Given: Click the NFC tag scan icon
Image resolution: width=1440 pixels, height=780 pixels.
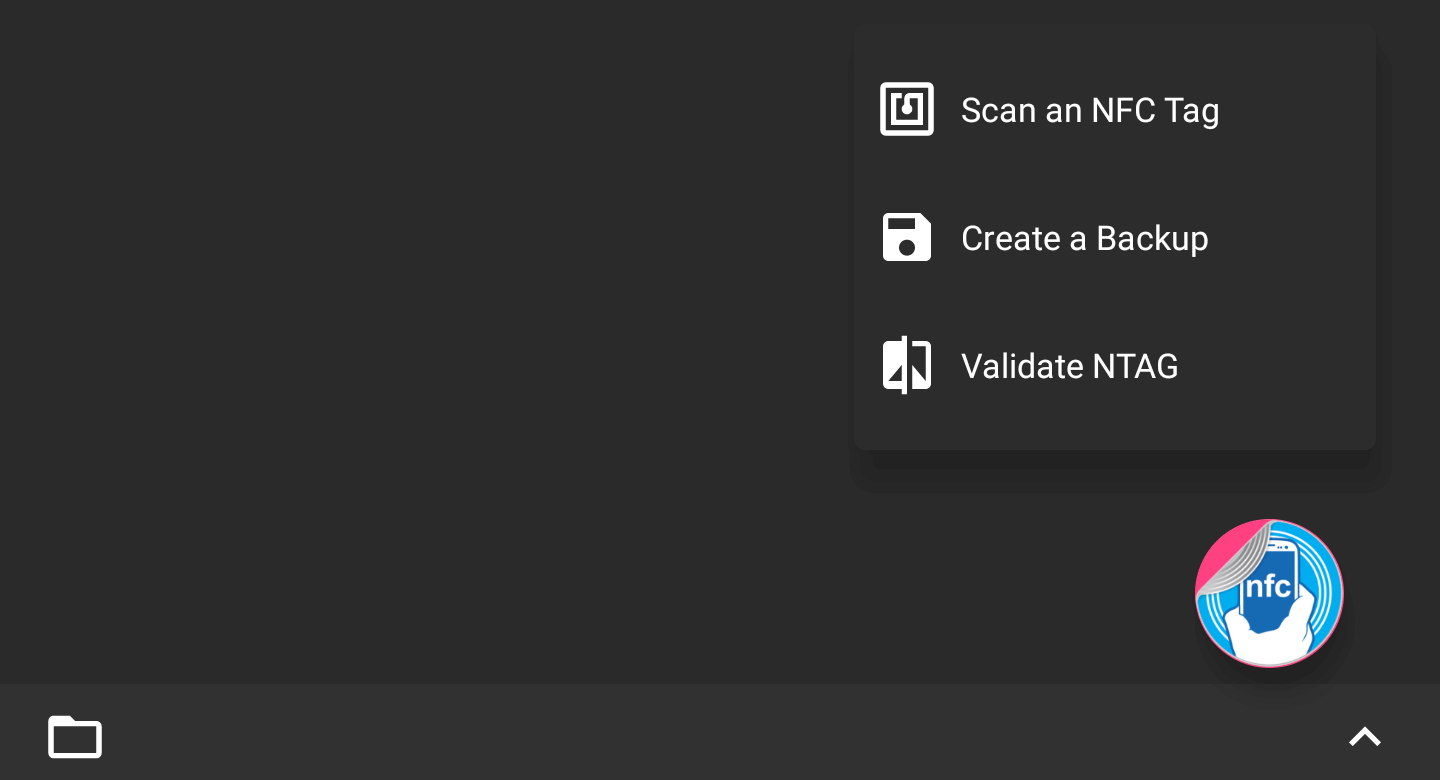Looking at the screenshot, I should (x=906, y=109).
